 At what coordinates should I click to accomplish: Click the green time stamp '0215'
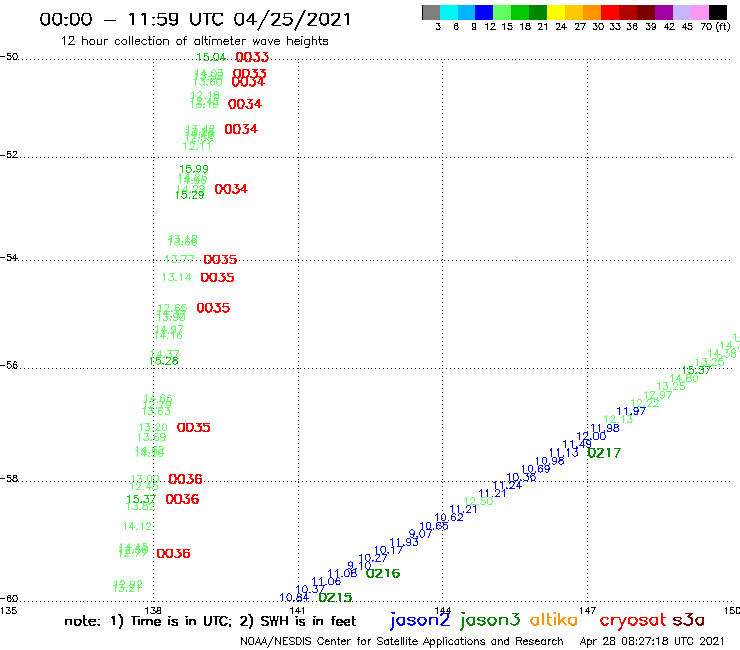tap(335, 598)
